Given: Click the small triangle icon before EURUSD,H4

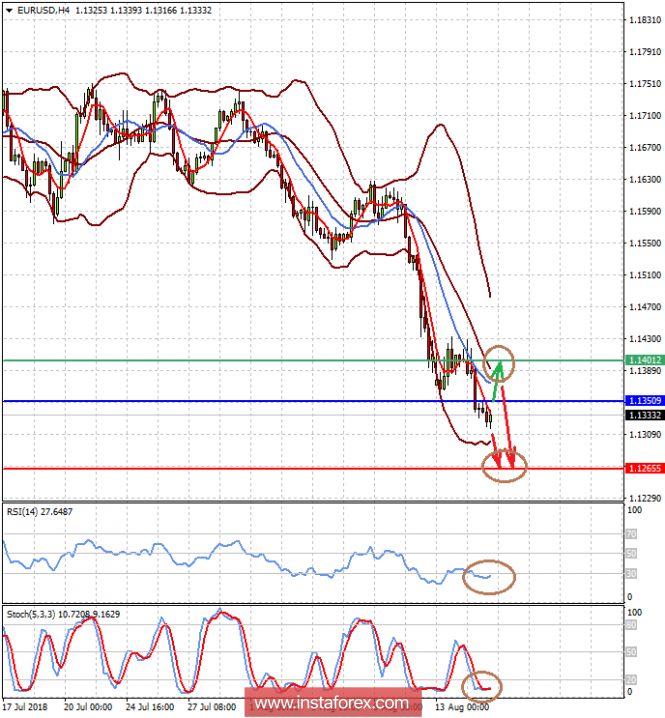Looking at the screenshot, I should 8,9.
